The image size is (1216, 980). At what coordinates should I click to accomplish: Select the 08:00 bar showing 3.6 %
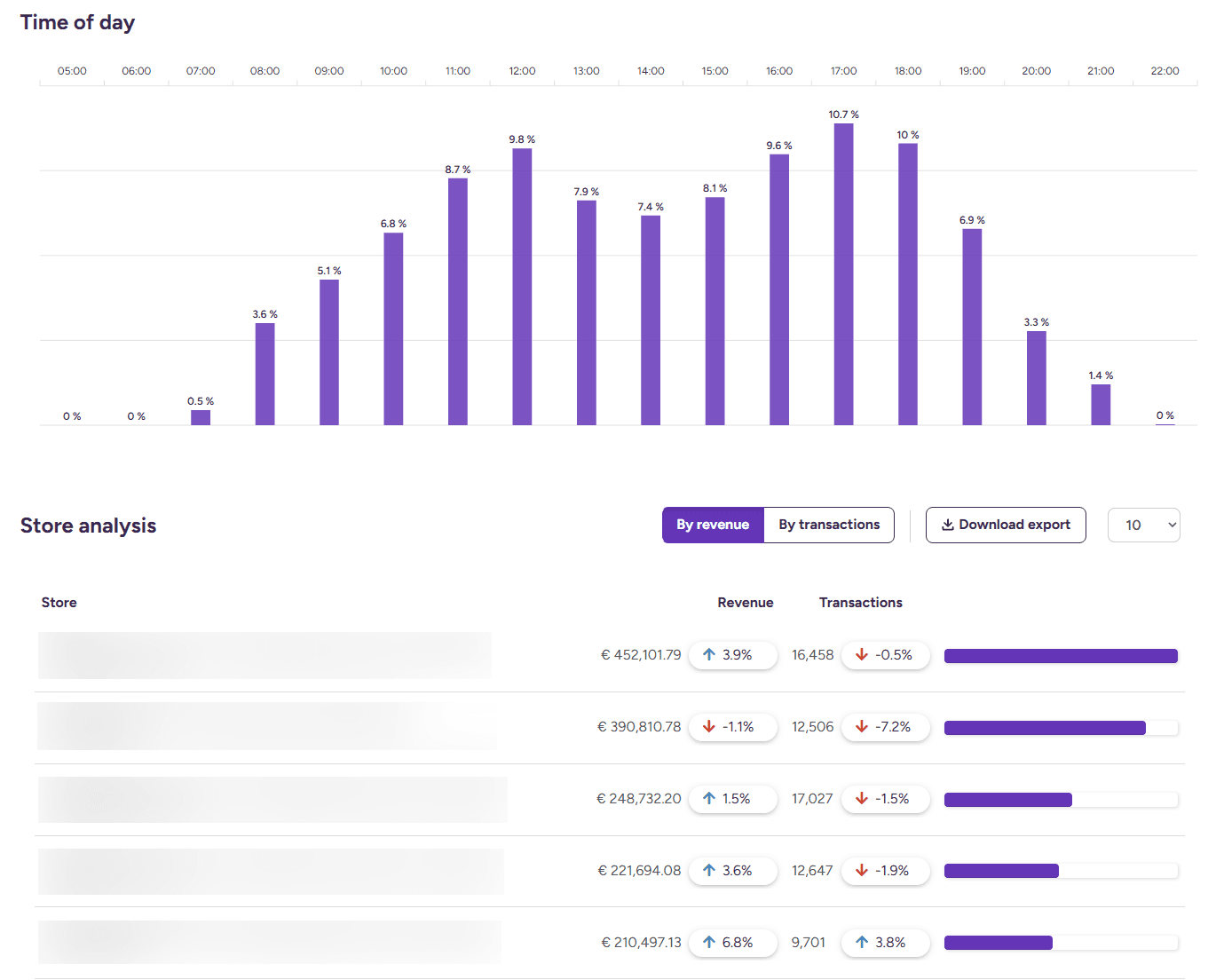coord(265,374)
